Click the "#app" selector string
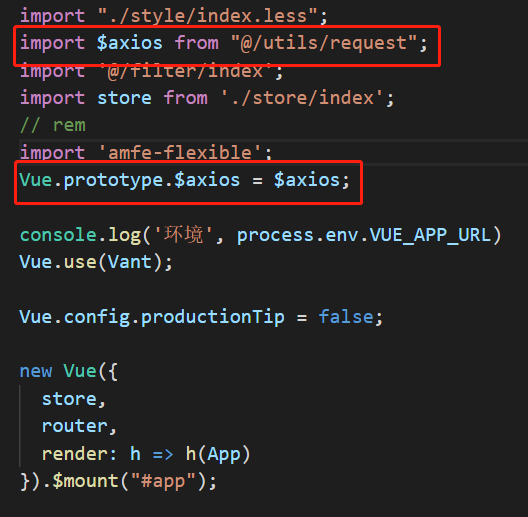Image resolution: width=528 pixels, height=517 pixels. 163,481
